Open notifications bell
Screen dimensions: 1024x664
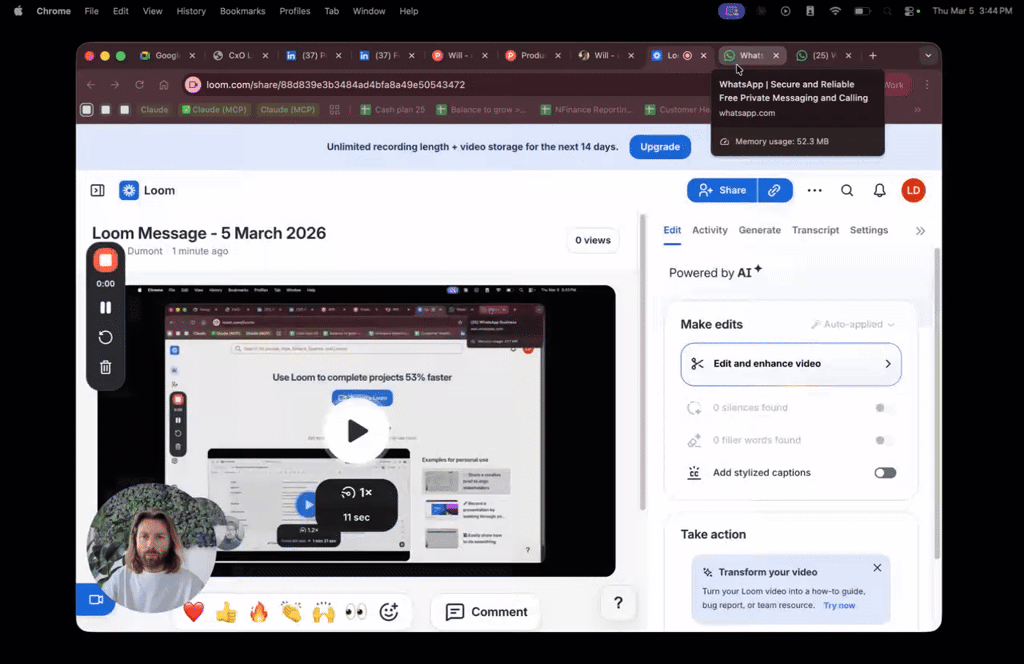[x=880, y=191]
